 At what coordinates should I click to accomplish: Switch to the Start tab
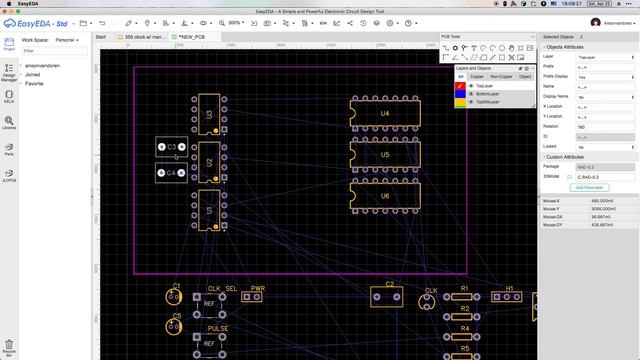point(101,37)
